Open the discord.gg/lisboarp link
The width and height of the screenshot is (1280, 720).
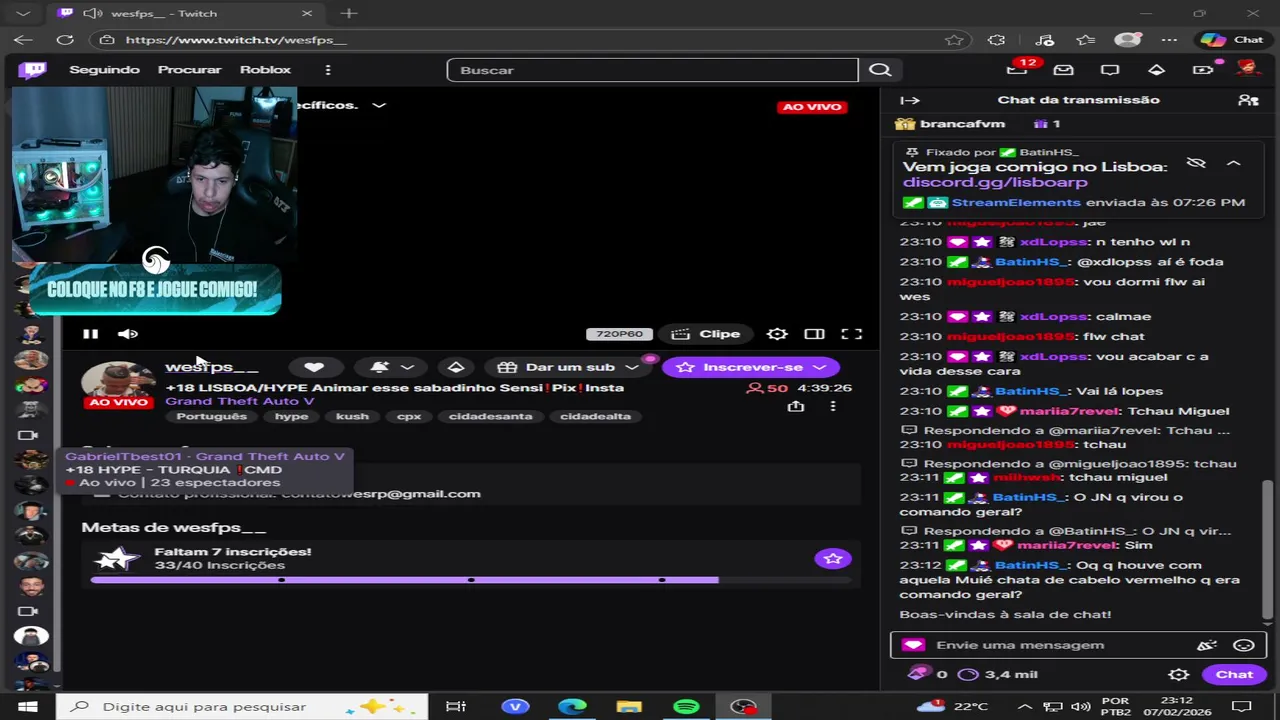pos(995,182)
